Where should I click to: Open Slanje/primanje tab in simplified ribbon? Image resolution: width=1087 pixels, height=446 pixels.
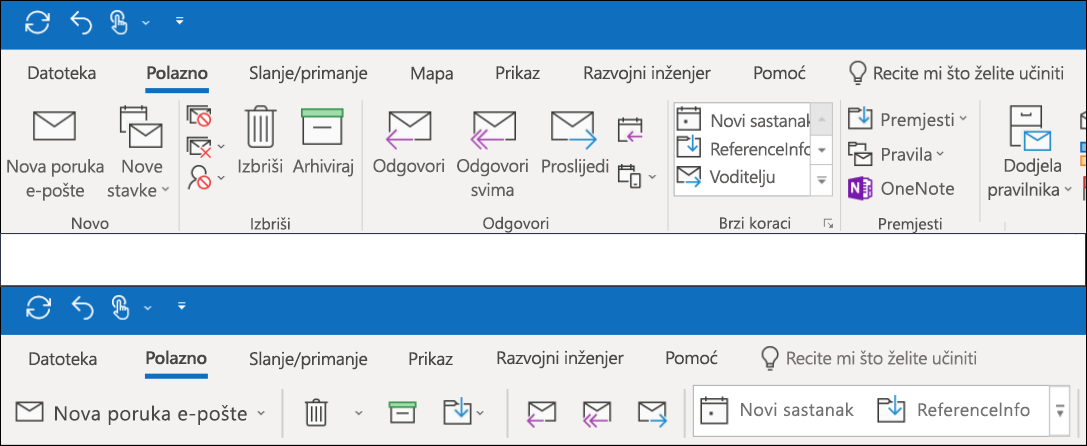[308, 359]
